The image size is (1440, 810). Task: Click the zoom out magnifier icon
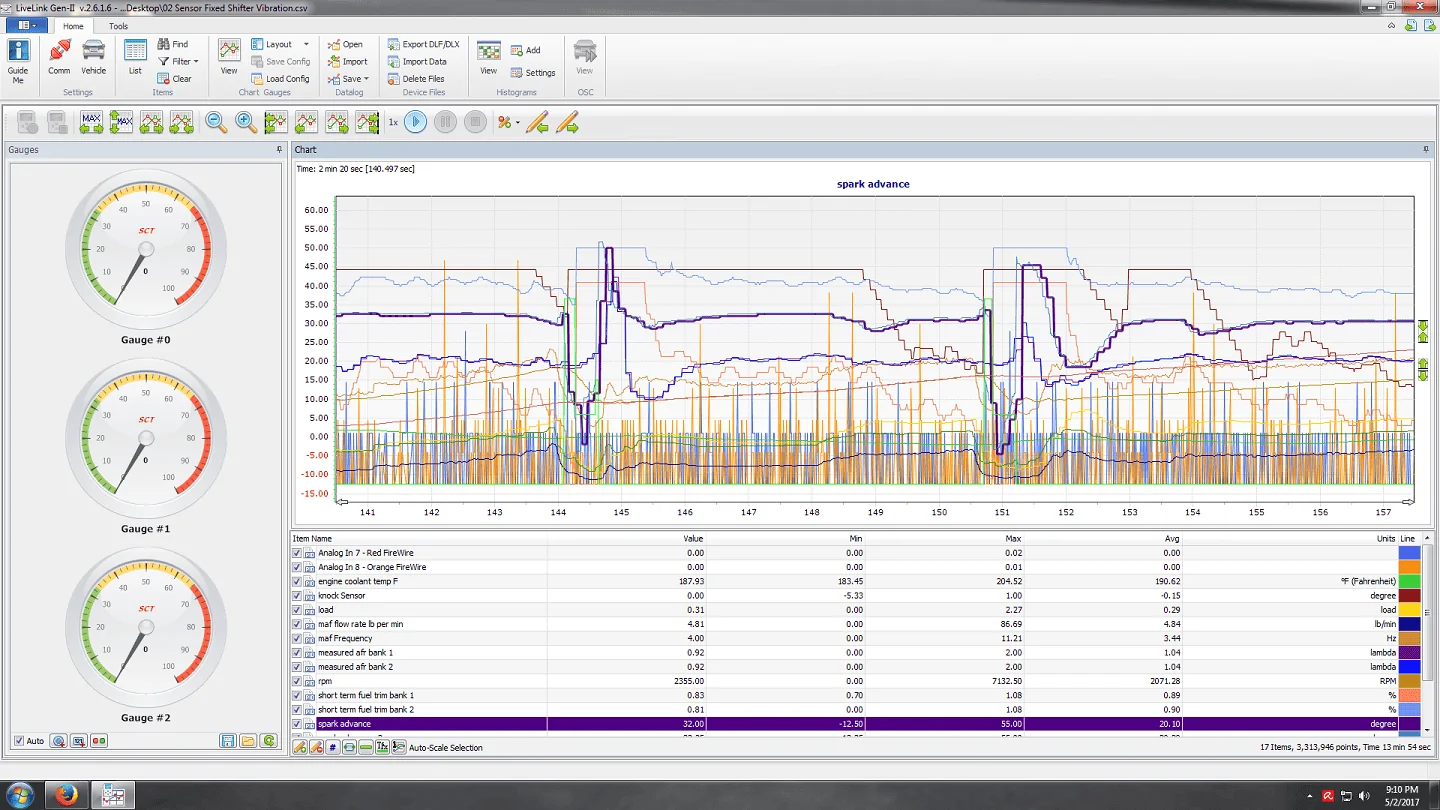click(x=216, y=122)
